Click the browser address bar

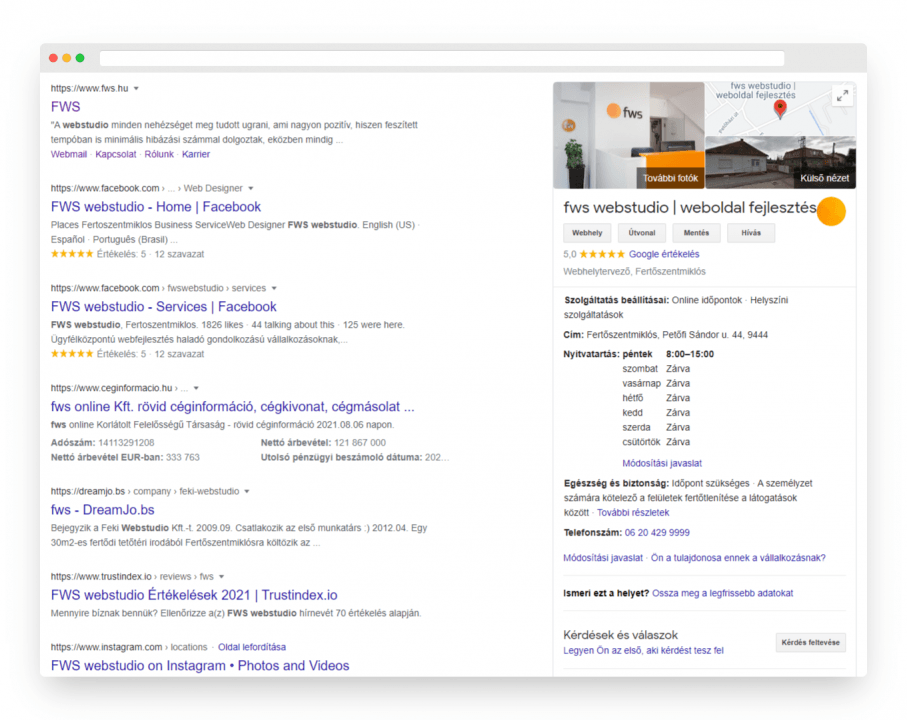coord(442,58)
